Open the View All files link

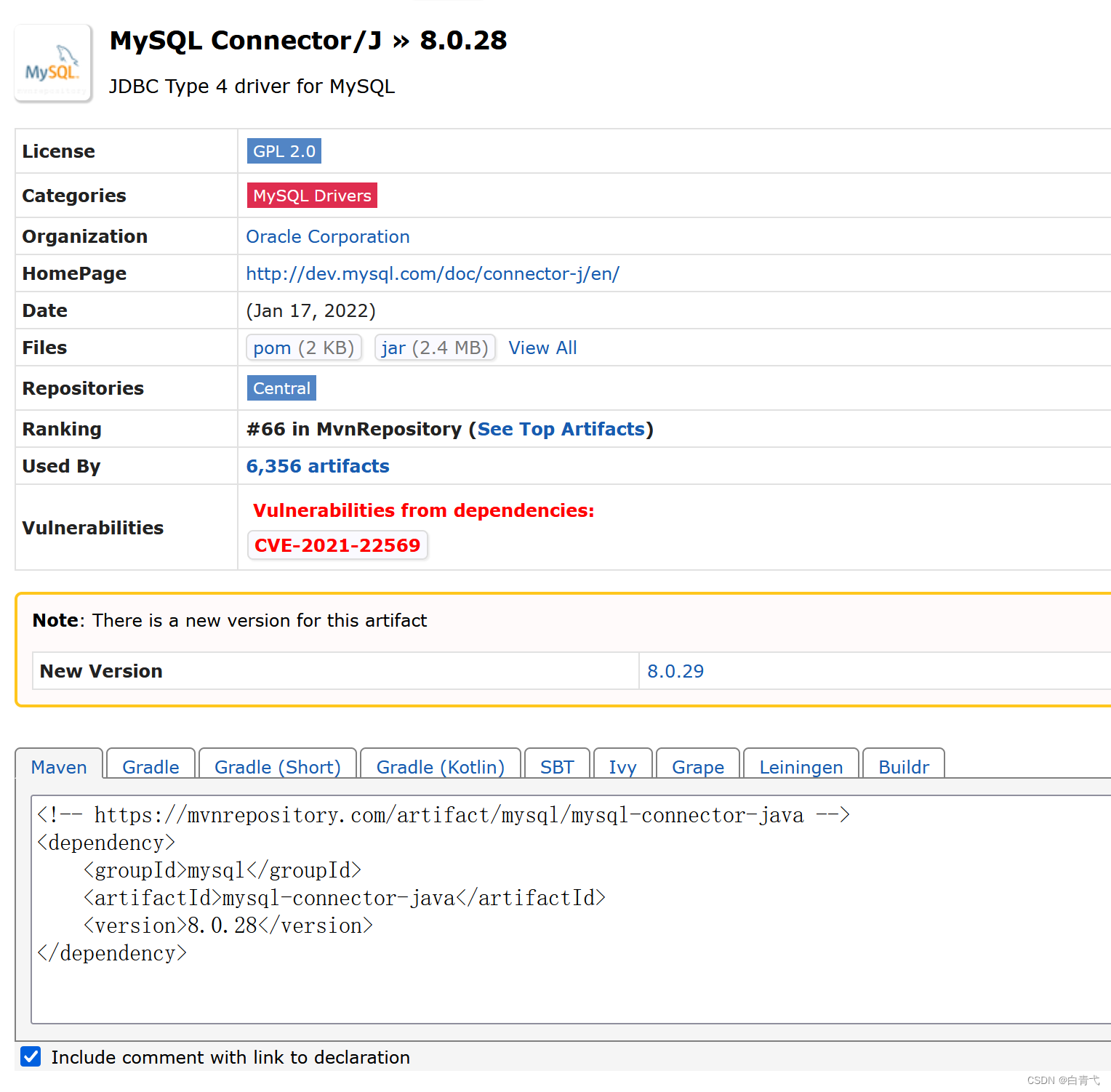point(542,348)
